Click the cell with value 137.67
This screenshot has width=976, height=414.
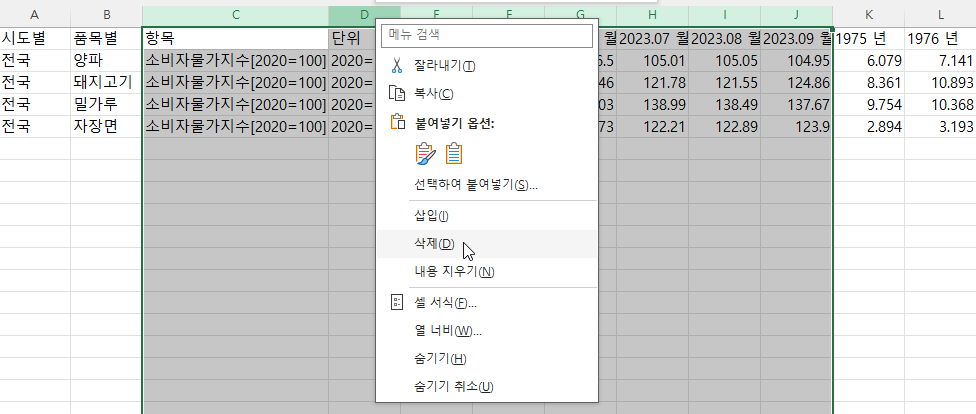point(796,104)
